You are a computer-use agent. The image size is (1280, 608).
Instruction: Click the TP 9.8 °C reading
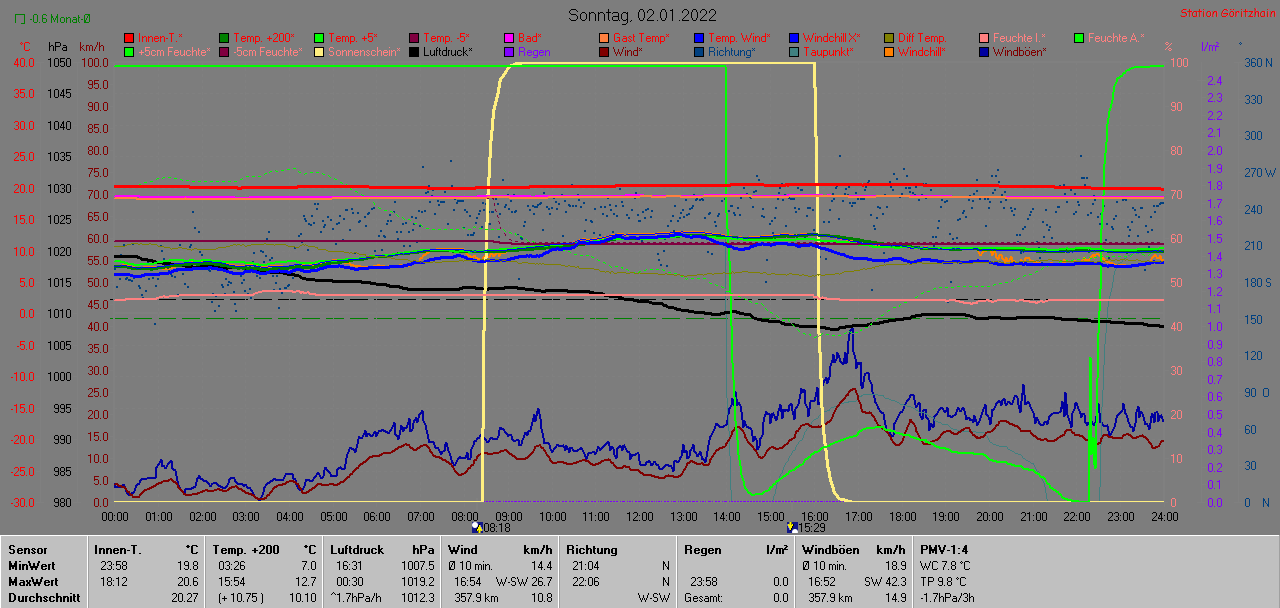point(944,582)
